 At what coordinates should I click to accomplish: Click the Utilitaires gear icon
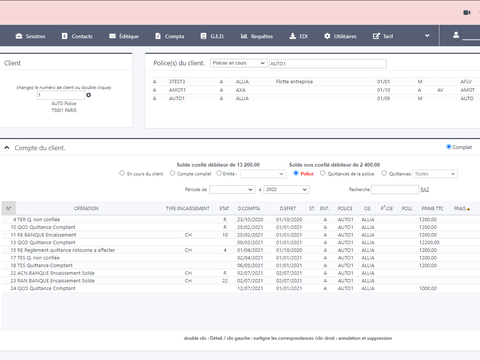coord(327,36)
